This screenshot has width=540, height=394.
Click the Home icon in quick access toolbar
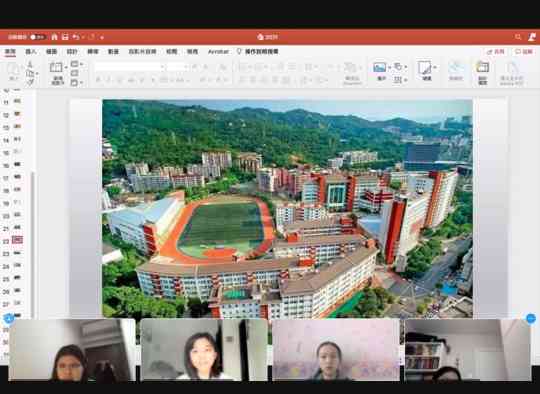point(54,37)
